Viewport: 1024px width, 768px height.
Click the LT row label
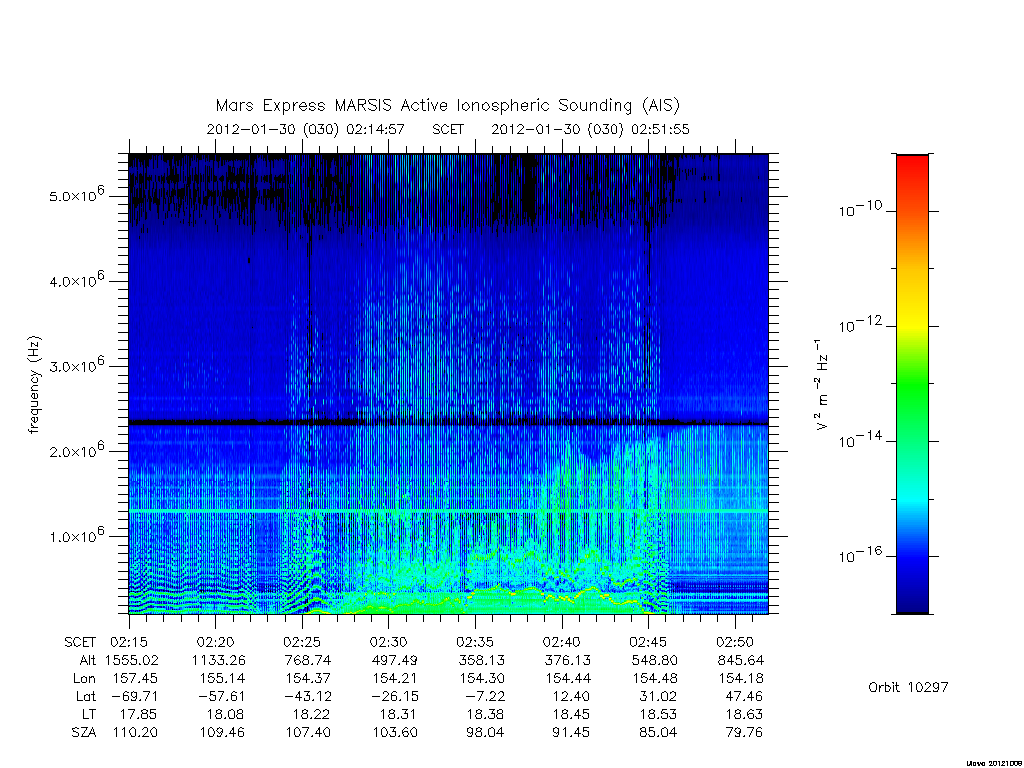click(x=89, y=714)
